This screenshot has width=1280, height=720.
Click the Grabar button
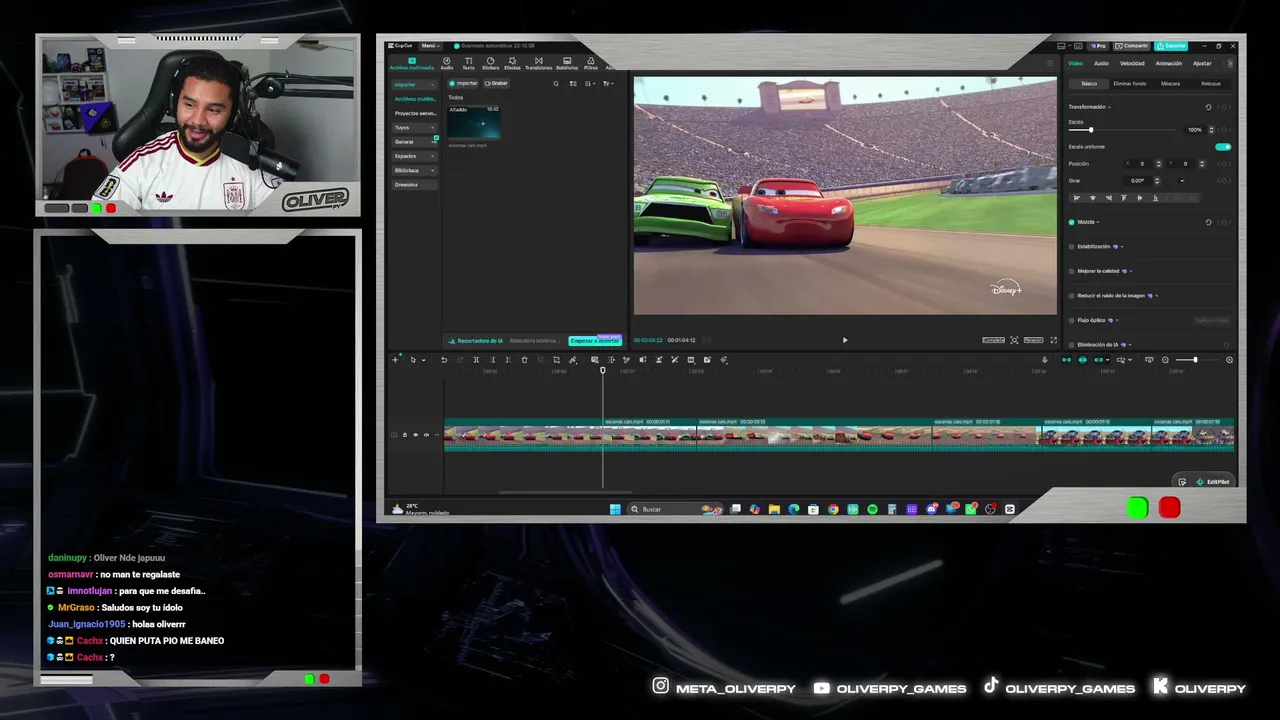pos(497,83)
